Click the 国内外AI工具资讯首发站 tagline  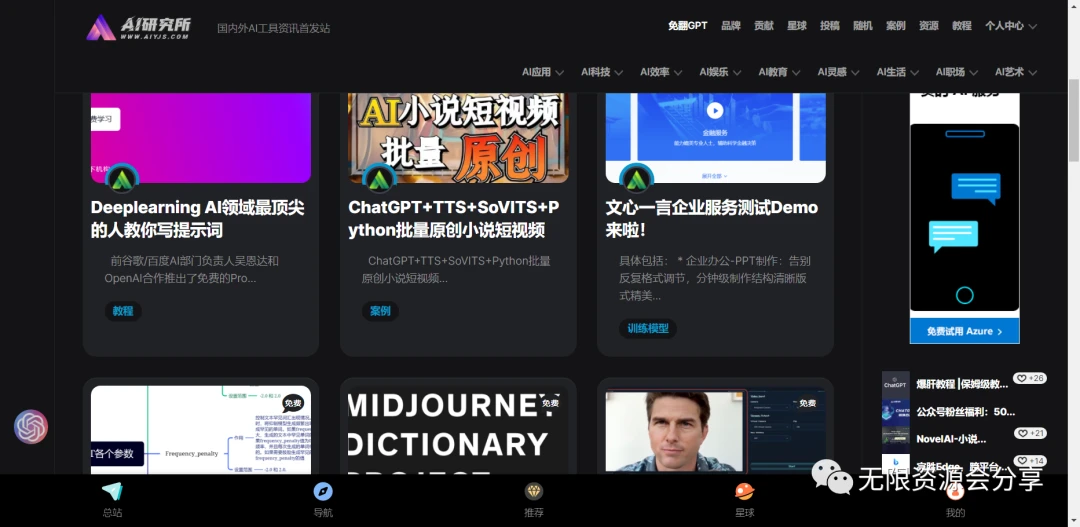tap(273, 29)
